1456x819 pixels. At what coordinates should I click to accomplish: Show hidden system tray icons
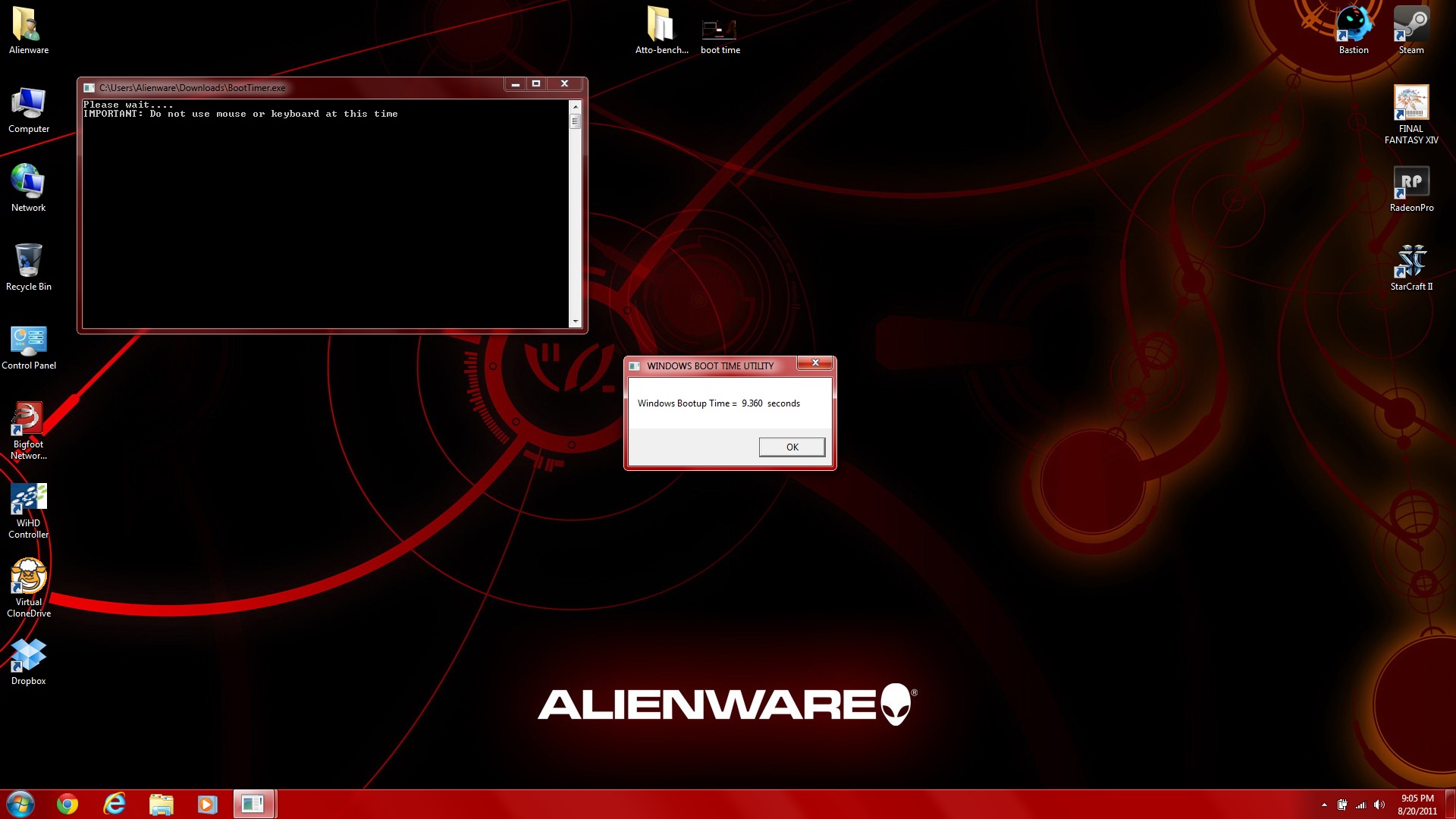[x=1324, y=805]
